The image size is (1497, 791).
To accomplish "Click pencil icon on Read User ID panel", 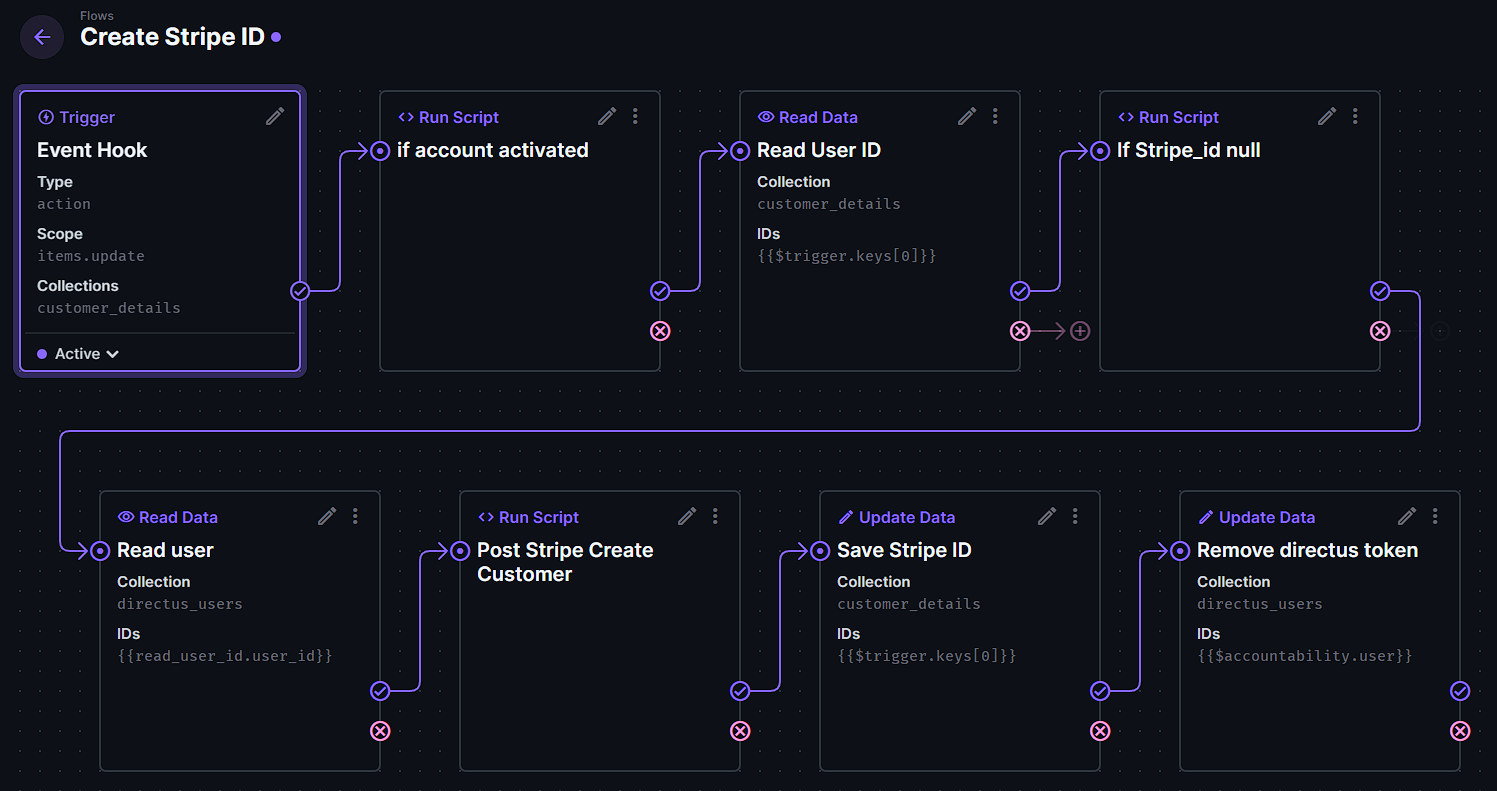I will (967, 117).
